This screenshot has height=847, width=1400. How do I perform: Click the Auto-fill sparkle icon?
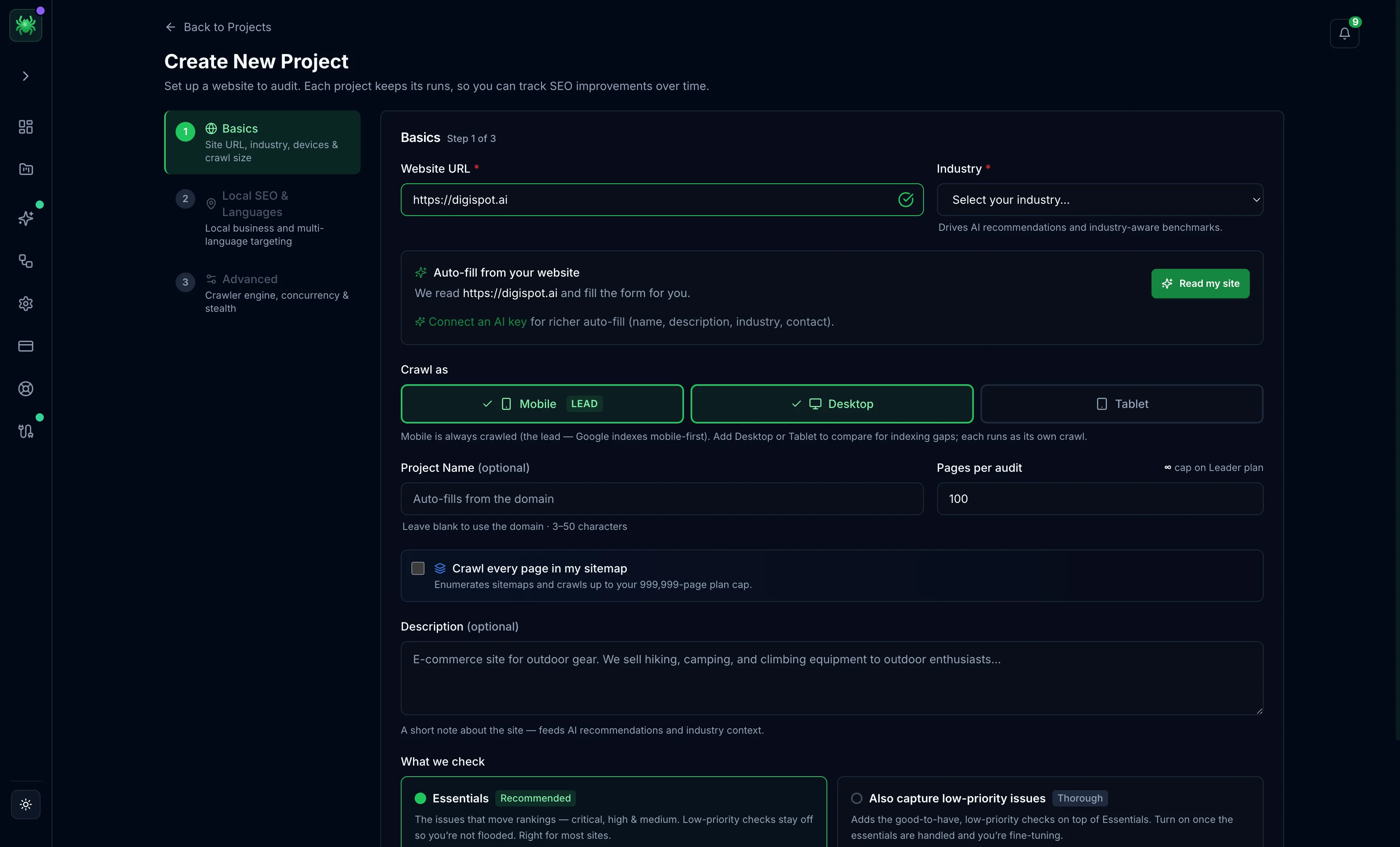tap(421, 273)
